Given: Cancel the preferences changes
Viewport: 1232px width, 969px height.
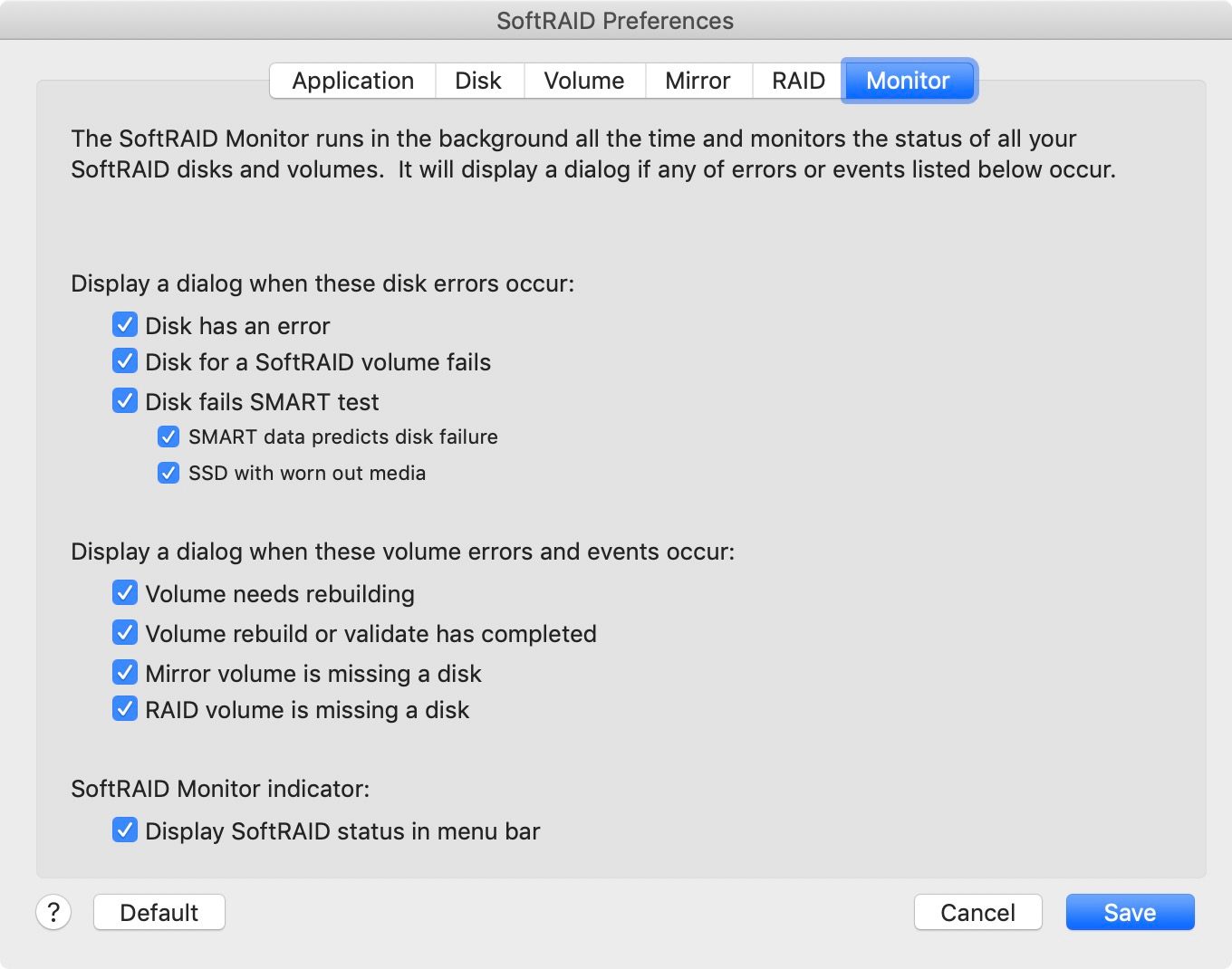Looking at the screenshot, I should coord(978,912).
